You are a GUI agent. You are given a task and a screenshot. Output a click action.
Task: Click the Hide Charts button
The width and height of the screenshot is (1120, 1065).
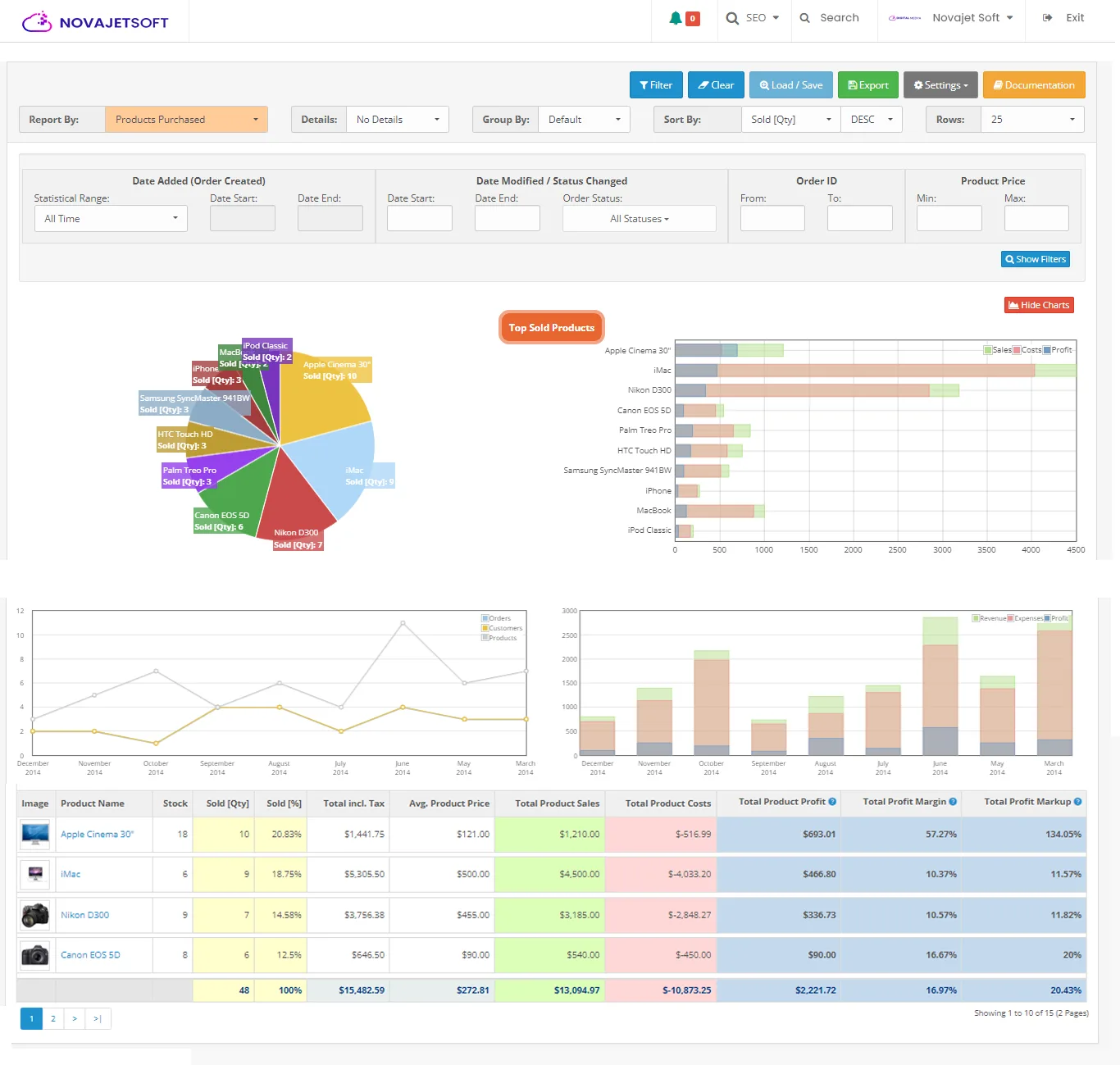pos(1039,305)
